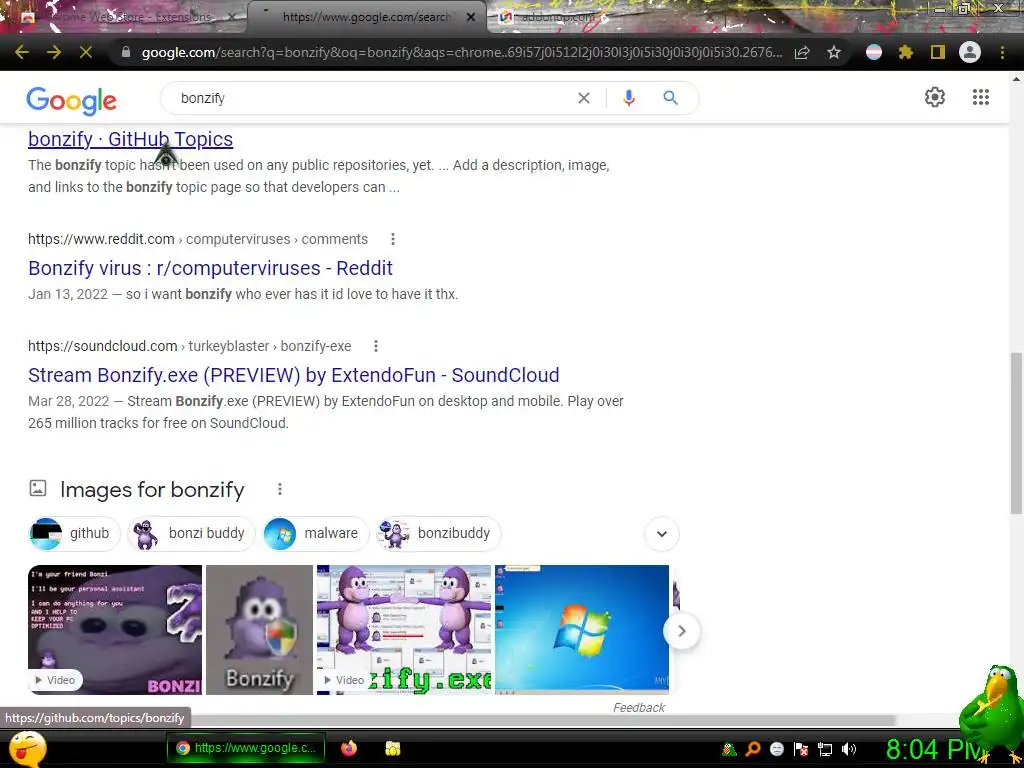Share this page via the share icon
Image resolution: width=1024 pixels, height=768 pixels.
point(802,52)
